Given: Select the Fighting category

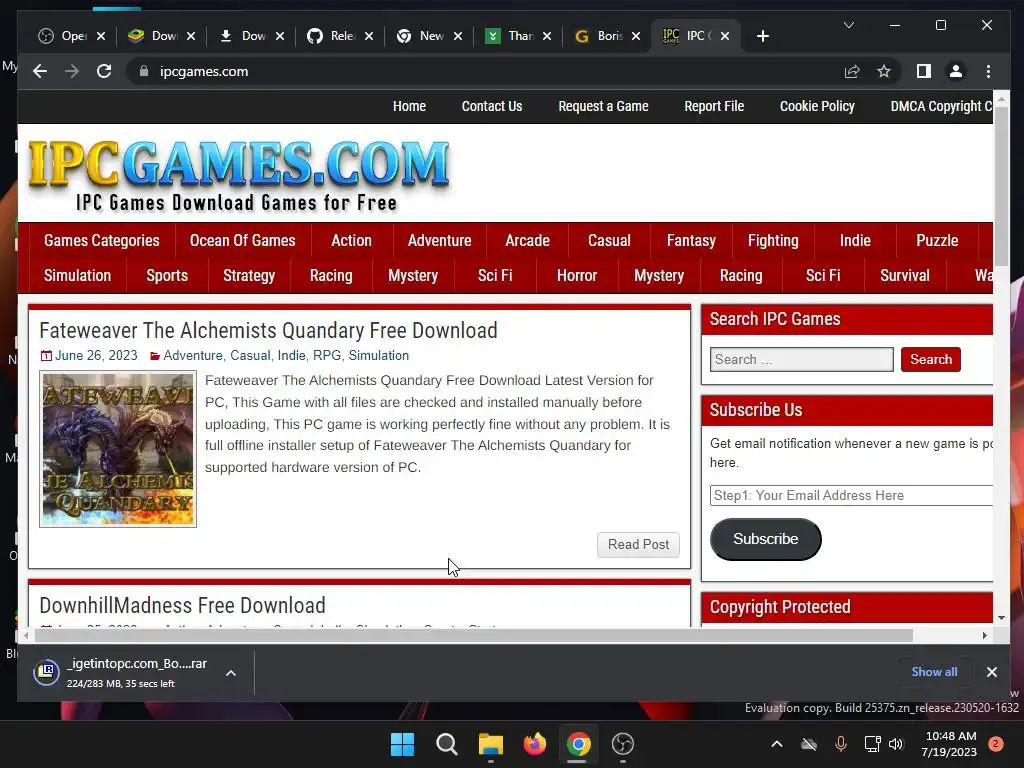Looking at the screenshot, I should 773,240.
